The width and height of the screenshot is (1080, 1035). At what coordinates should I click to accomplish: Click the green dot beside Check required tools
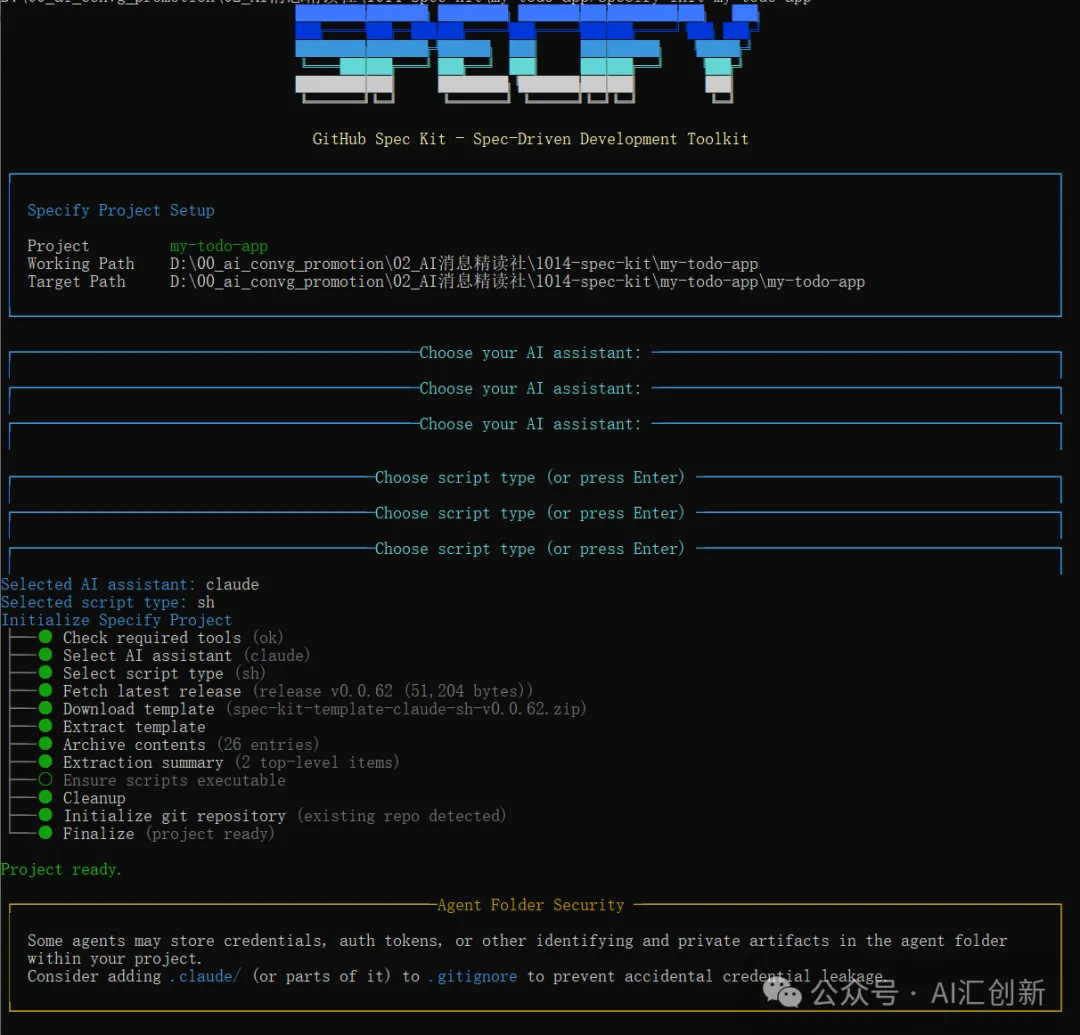tap(45, 638)
